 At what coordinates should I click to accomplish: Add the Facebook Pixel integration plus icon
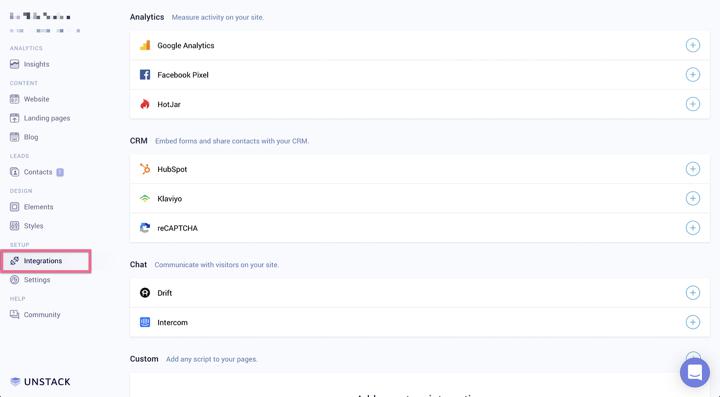692,74
